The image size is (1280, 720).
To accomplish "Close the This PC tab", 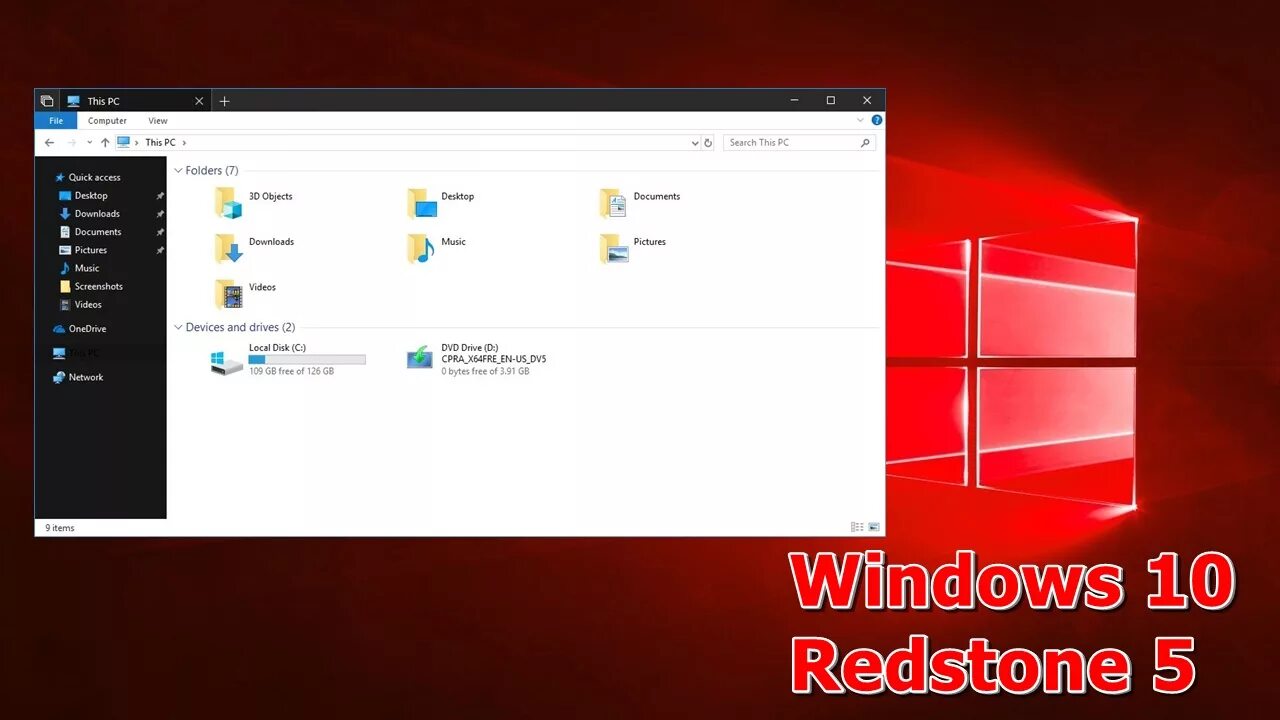I will coord(199,101).
